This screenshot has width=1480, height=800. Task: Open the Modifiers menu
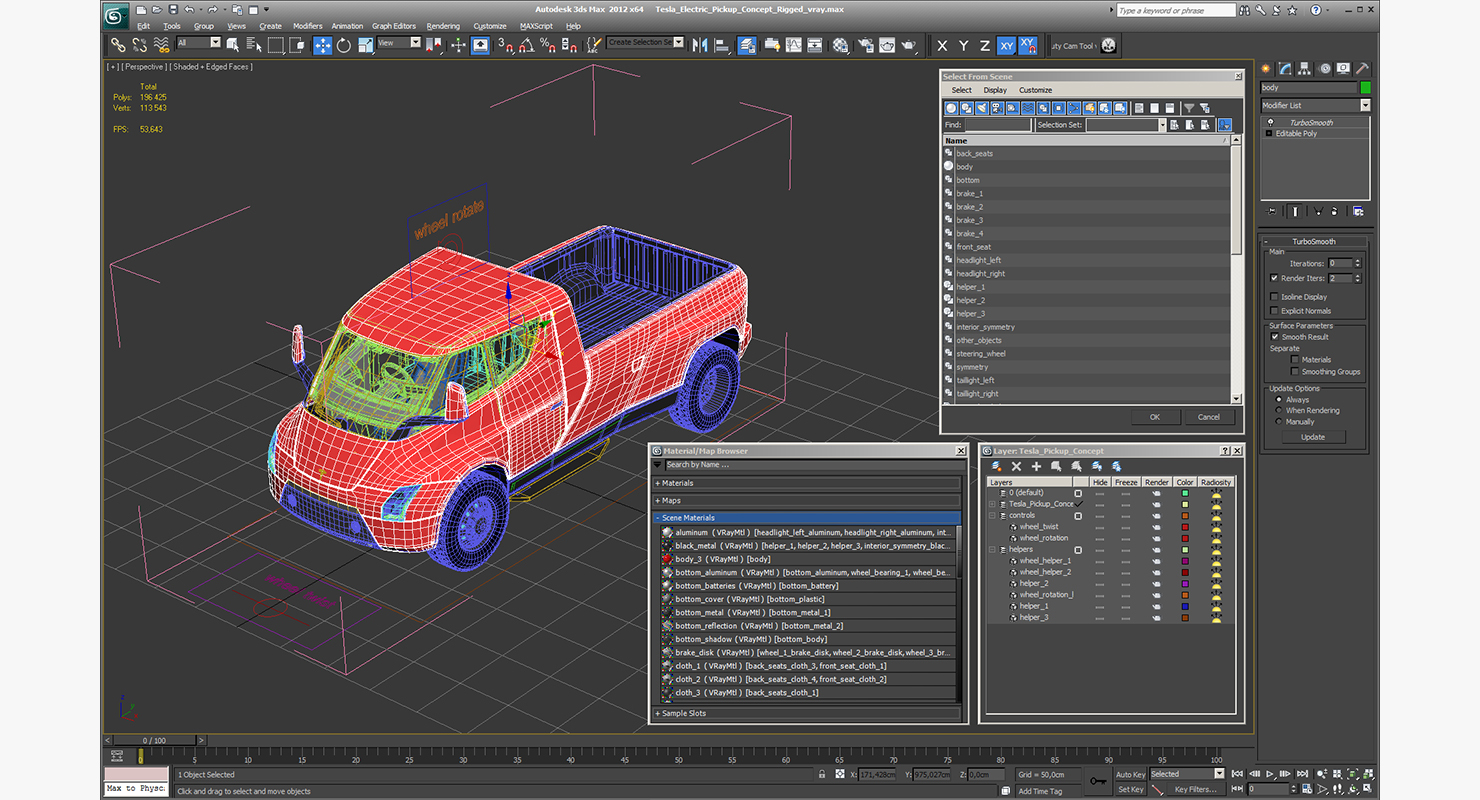coord(307,26)
